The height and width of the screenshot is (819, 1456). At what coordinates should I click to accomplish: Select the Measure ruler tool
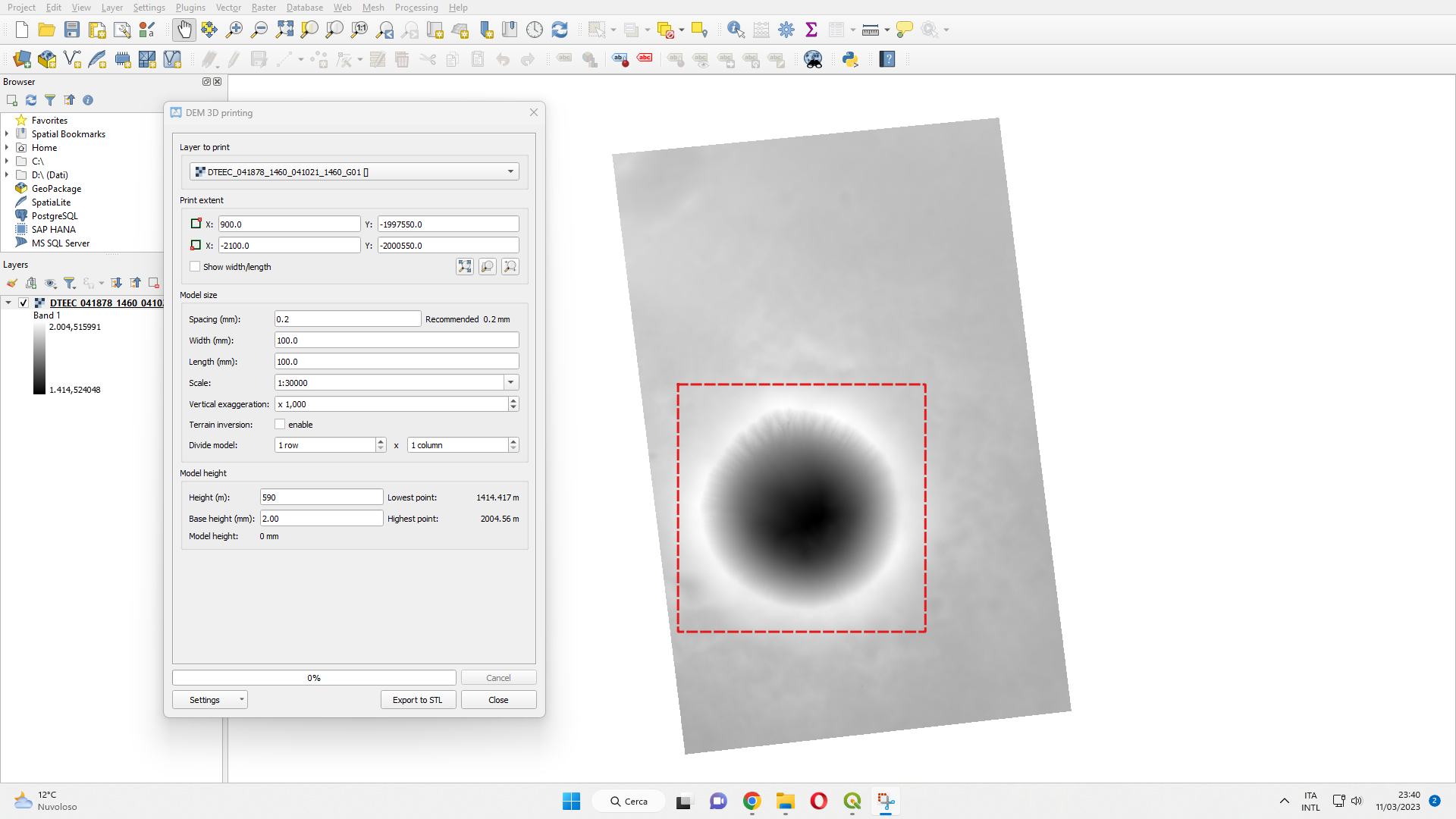[871, 30]
